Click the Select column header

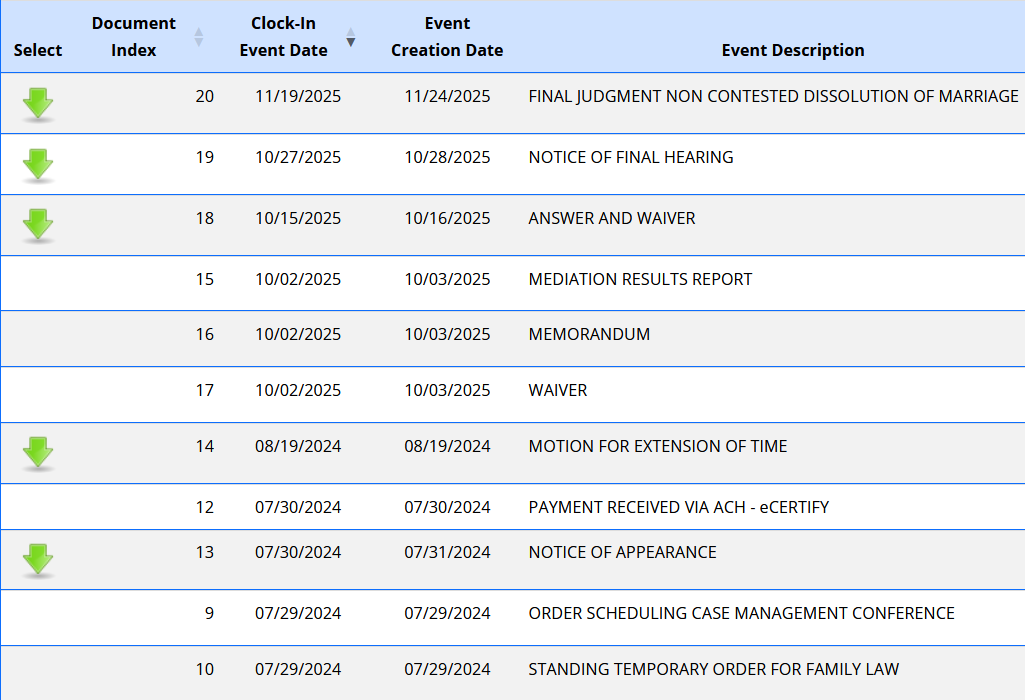coord(38,50)
